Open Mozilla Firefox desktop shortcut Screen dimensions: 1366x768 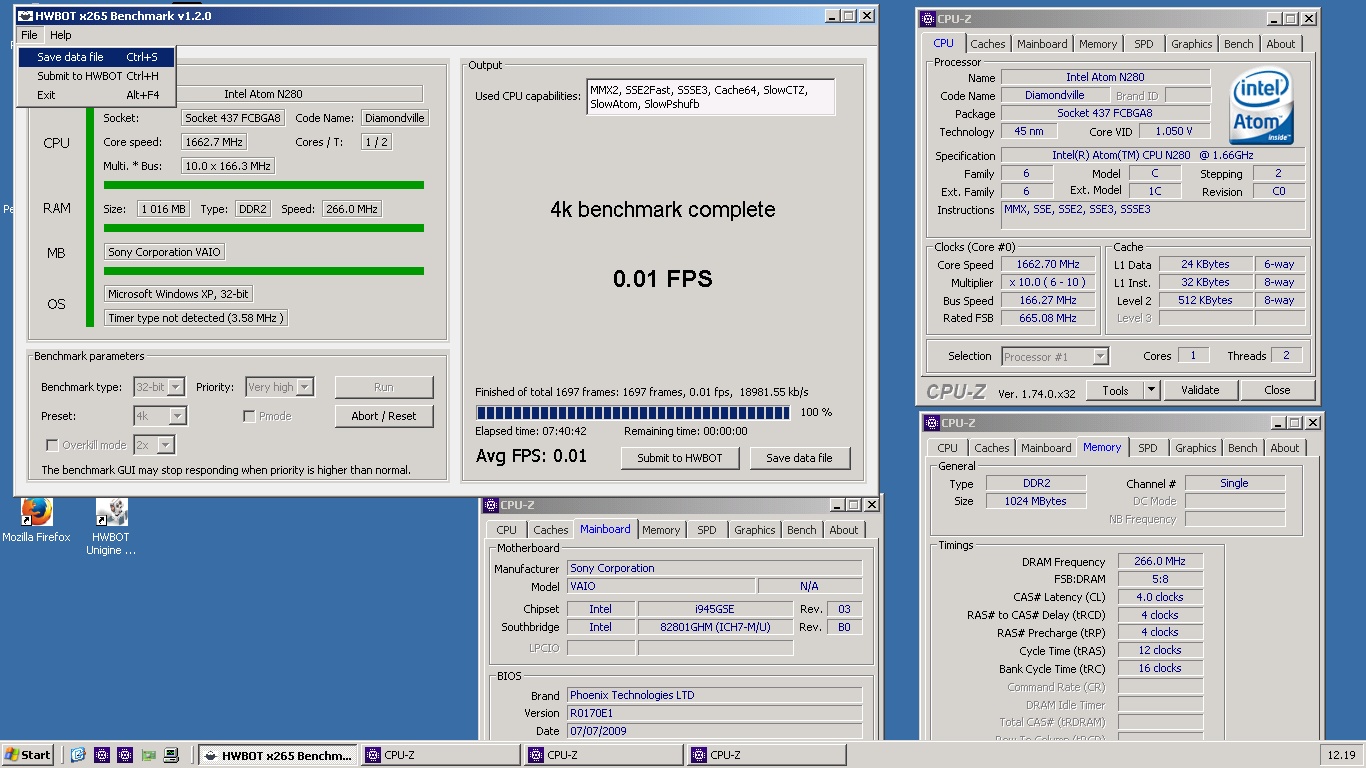pyautogui.click(x=36, y=520)
